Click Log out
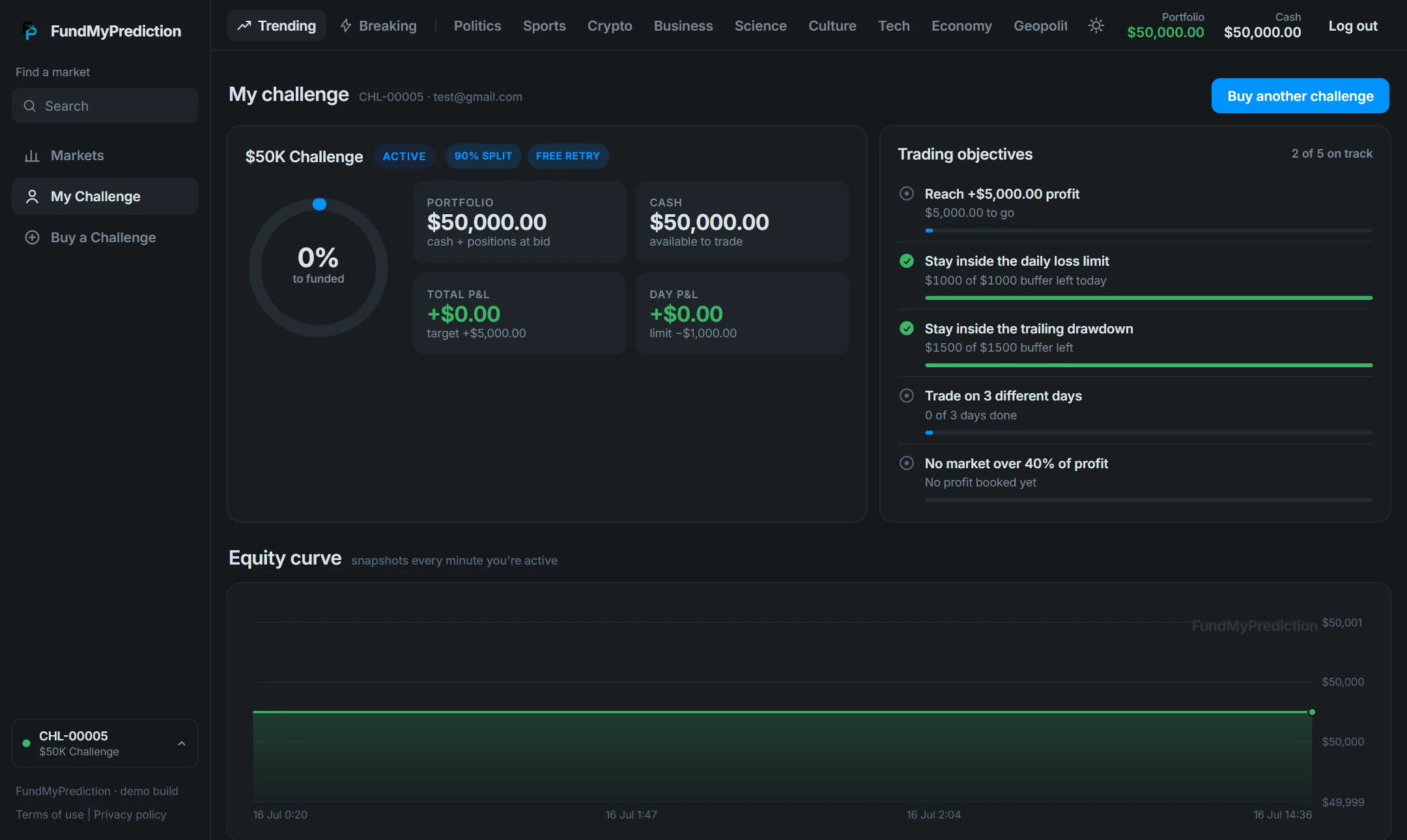This screenshot has width=1407, height=840. tap(1353, 26)
